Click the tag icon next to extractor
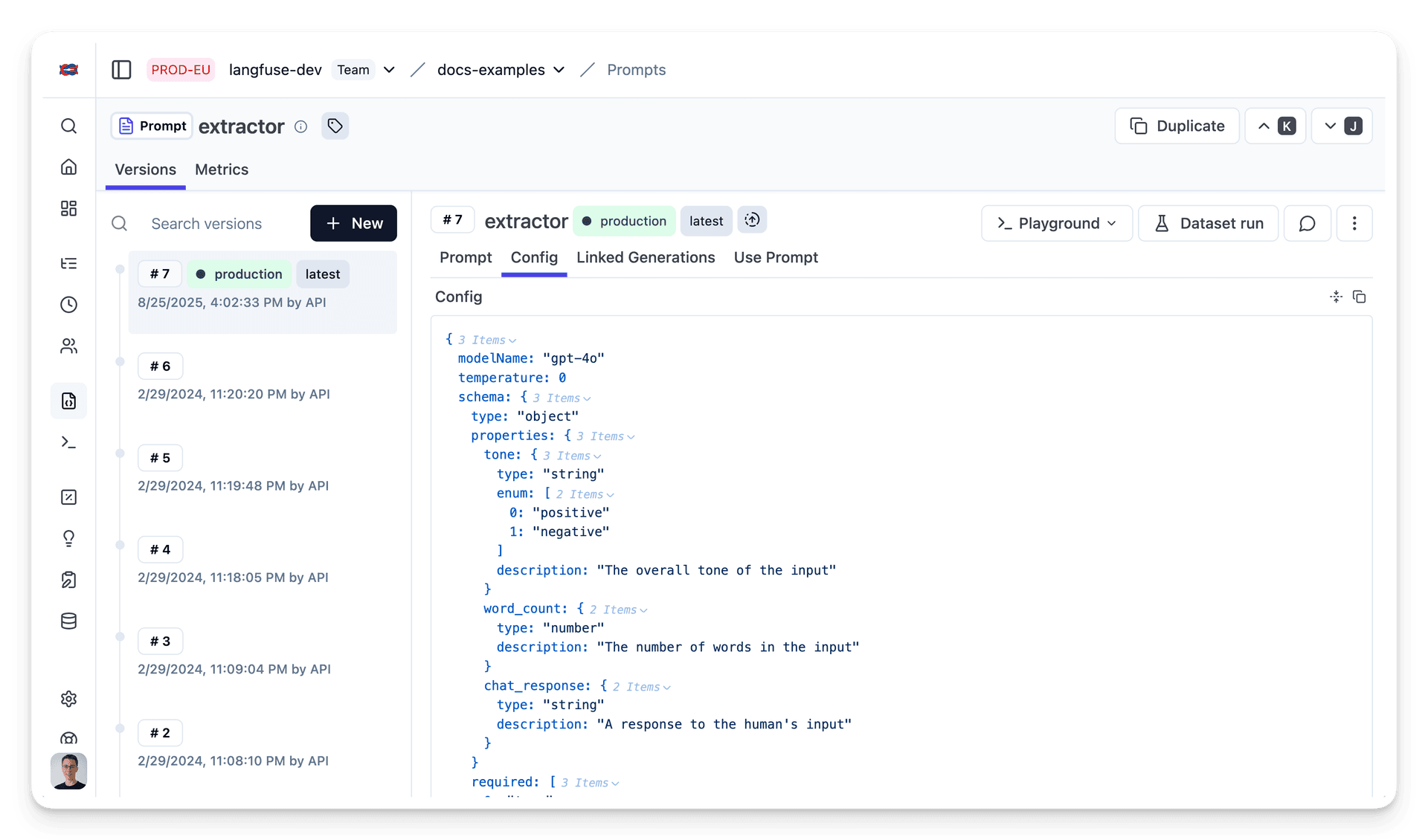This screenshot has width=1428, height=840. tap(335, 126)
